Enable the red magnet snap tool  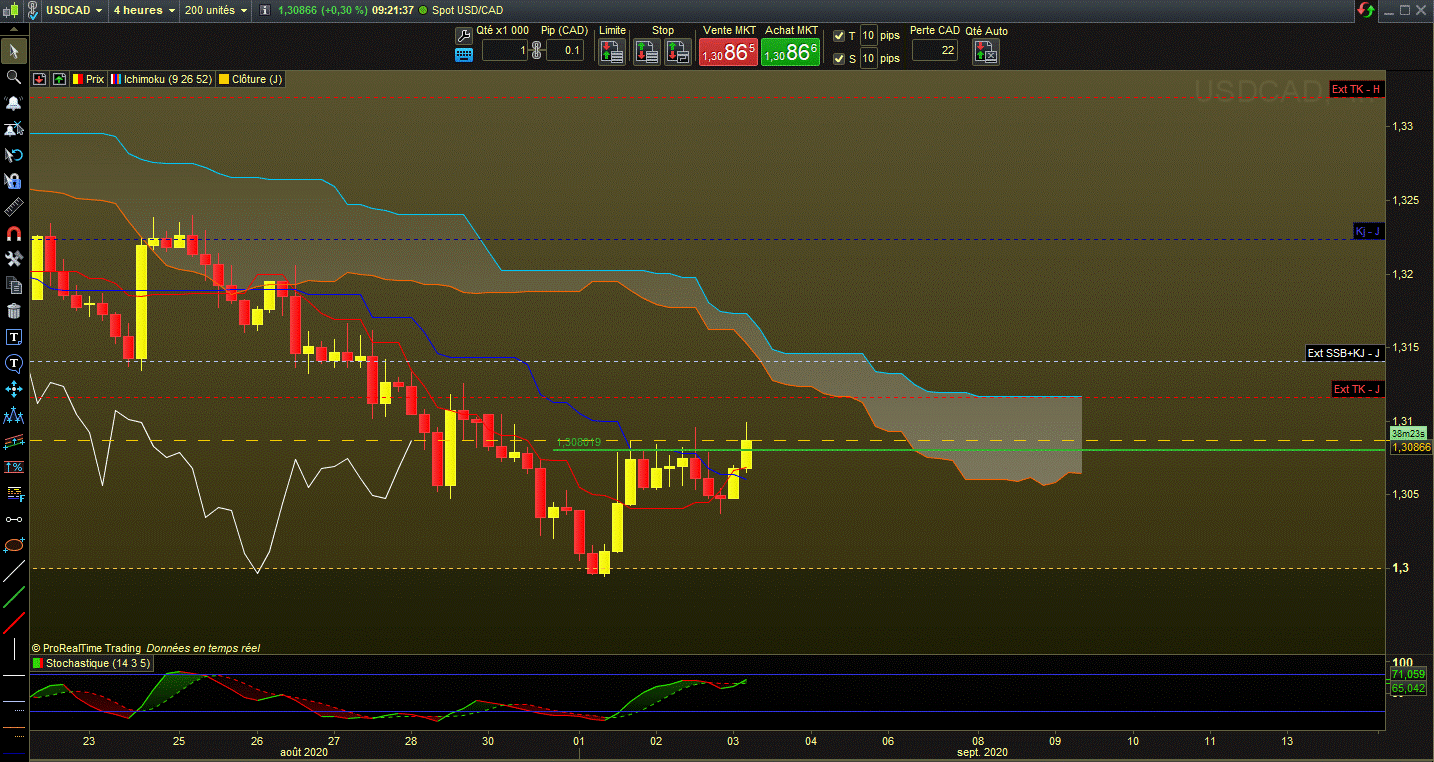click(14, 233)
